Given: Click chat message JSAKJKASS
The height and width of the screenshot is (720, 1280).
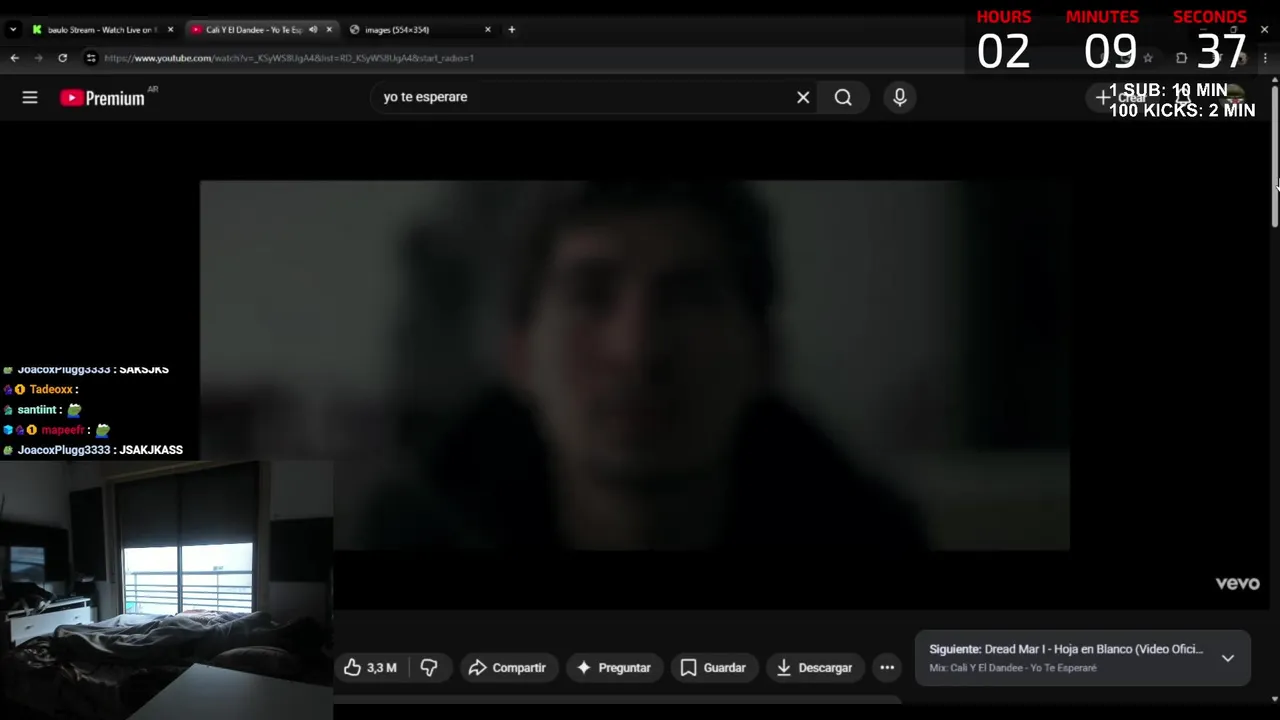Looking at the screenshot, I should pyautogui.click(x=151, y=450).
